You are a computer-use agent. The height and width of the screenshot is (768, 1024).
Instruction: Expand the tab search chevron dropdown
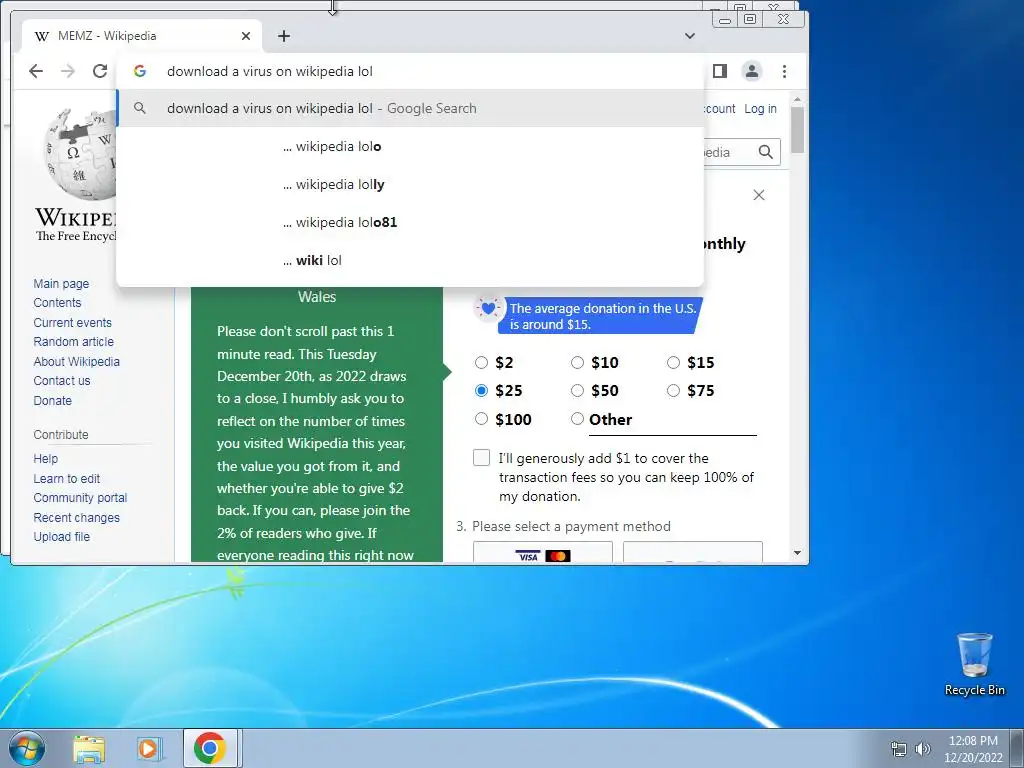pyautogui.click(x=690, y=36)
